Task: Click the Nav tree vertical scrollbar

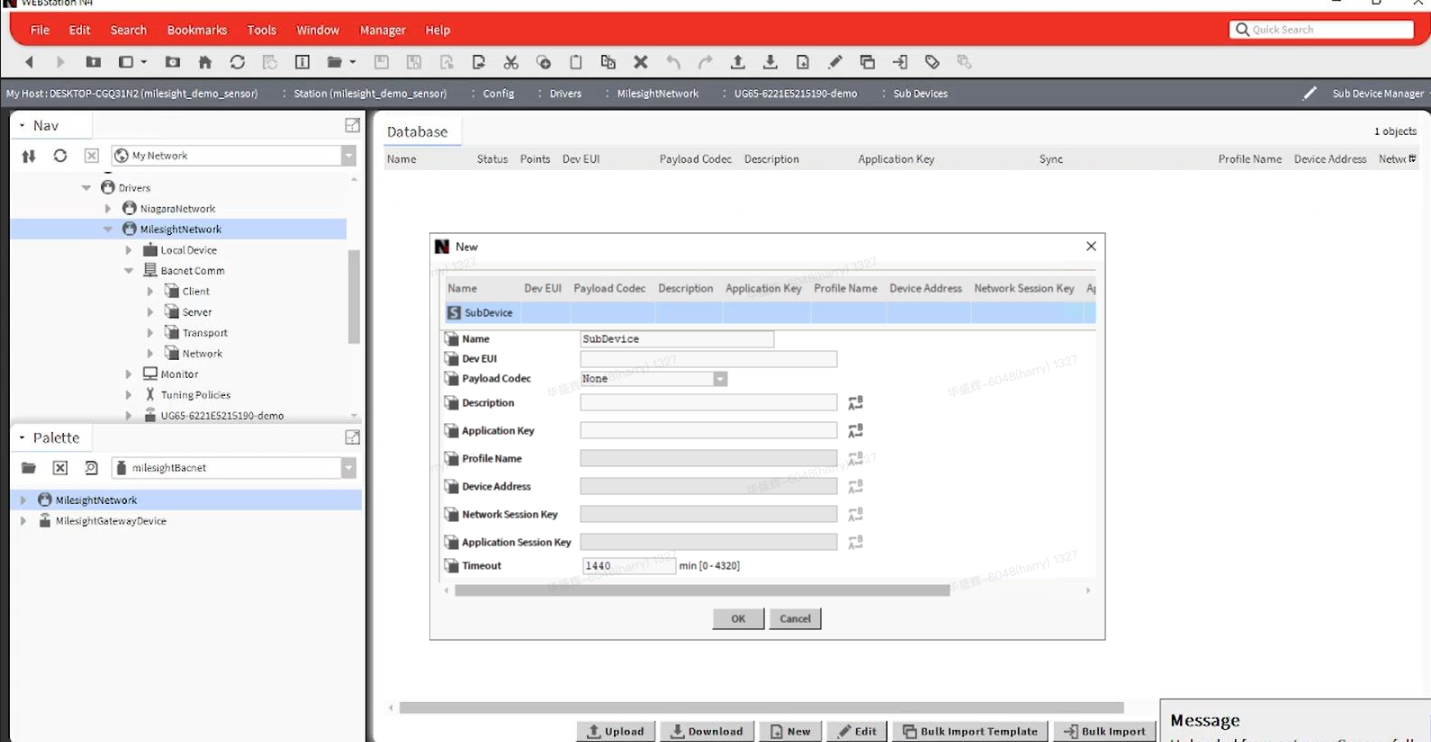Action: click(353, 296)
